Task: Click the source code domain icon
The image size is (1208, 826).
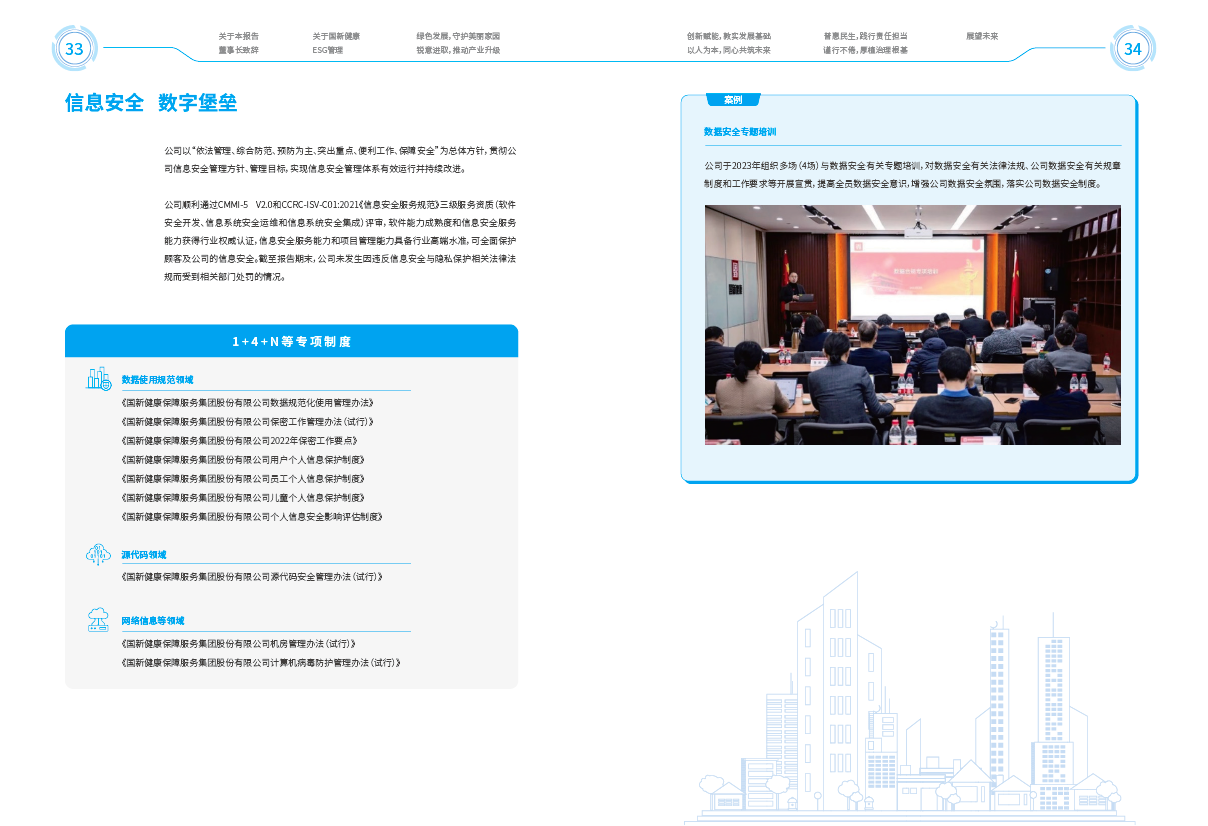Action: tap(98, 554)
